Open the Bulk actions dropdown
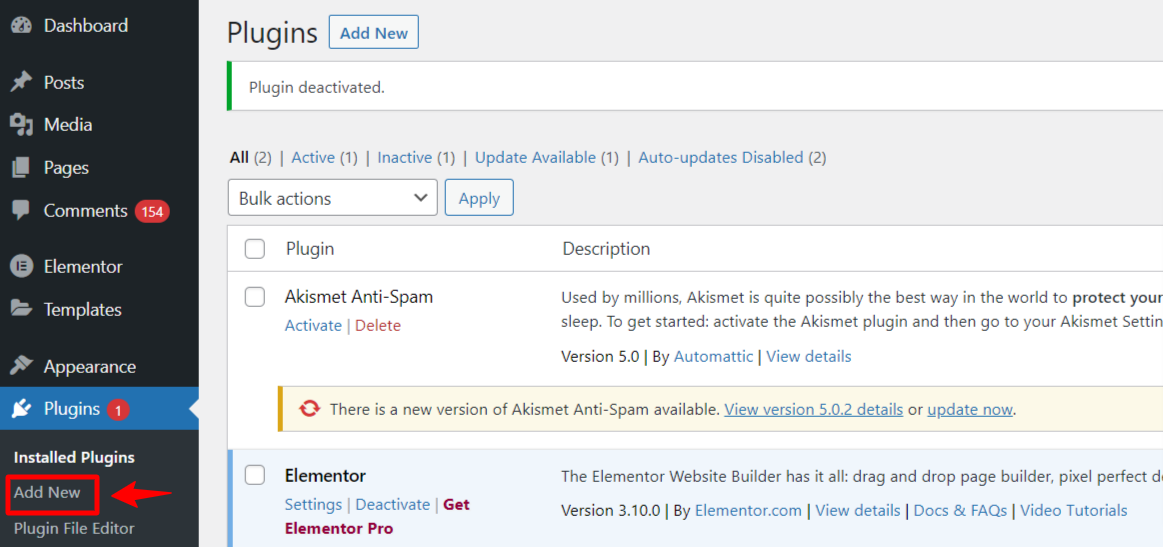This screenshot has width=1163, height=547. tap(332, 198)
